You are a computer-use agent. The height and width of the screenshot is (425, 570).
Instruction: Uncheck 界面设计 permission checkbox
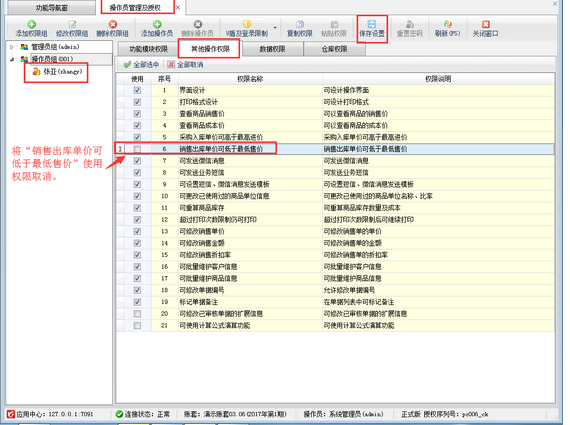point(137,90)
